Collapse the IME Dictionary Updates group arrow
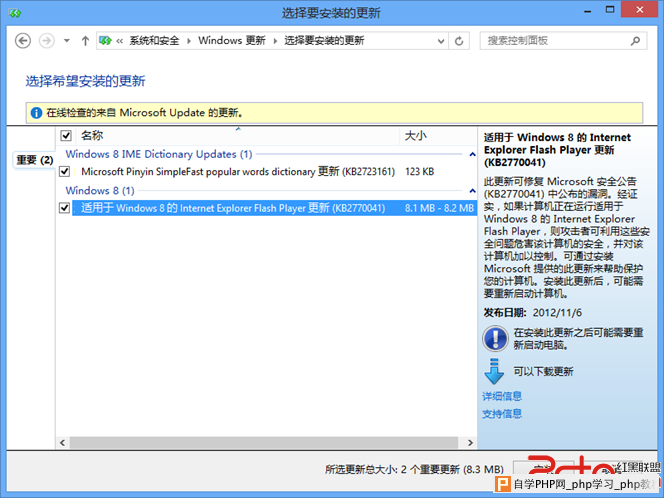 [x=472, y=155]
